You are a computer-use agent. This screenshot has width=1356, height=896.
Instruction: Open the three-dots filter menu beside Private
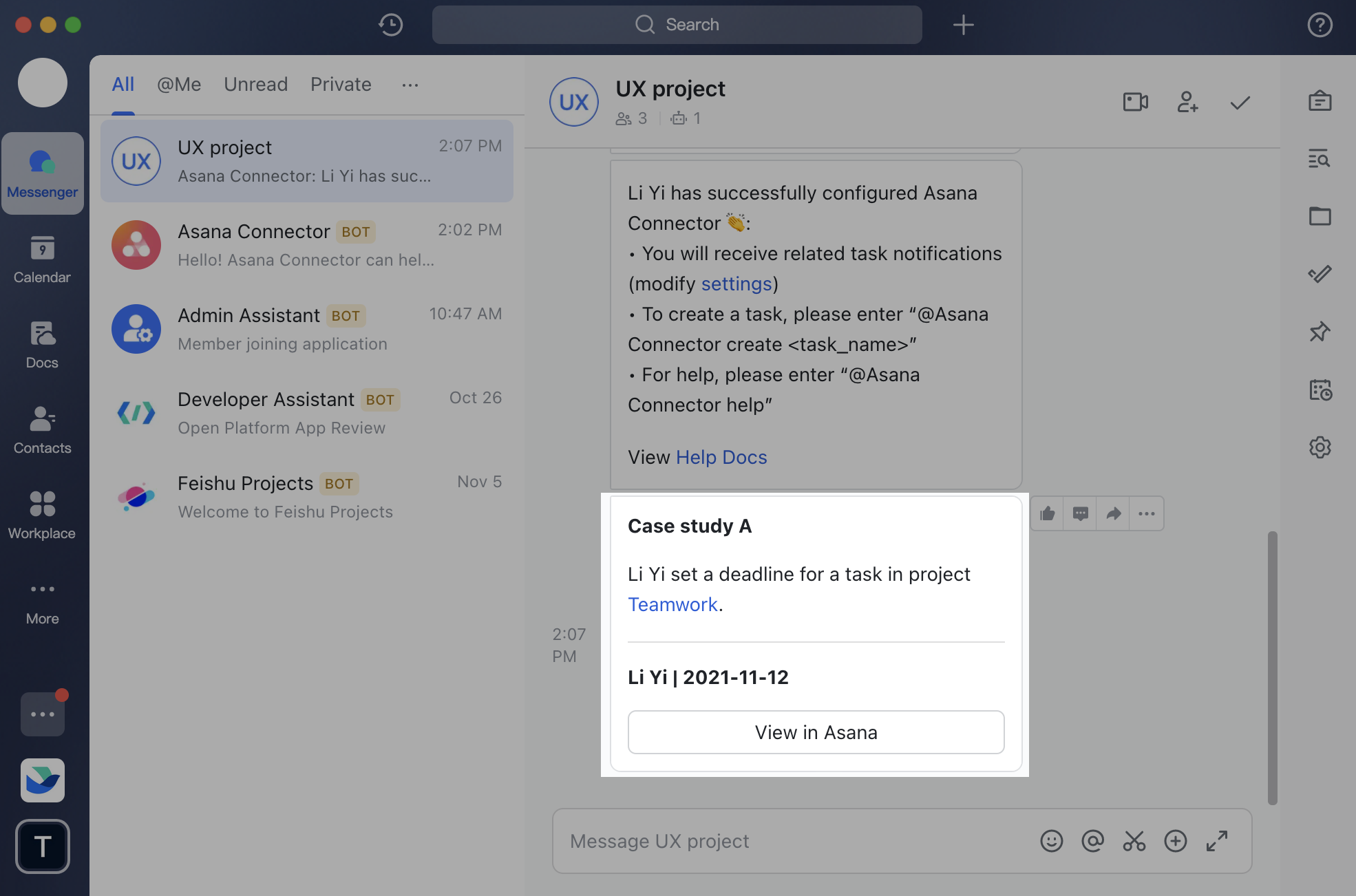pos(410,85)
